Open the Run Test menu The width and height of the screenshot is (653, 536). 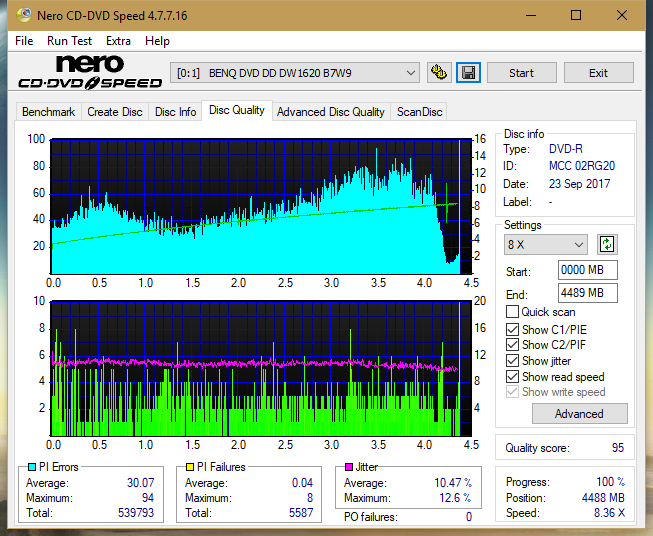[69, 41]
